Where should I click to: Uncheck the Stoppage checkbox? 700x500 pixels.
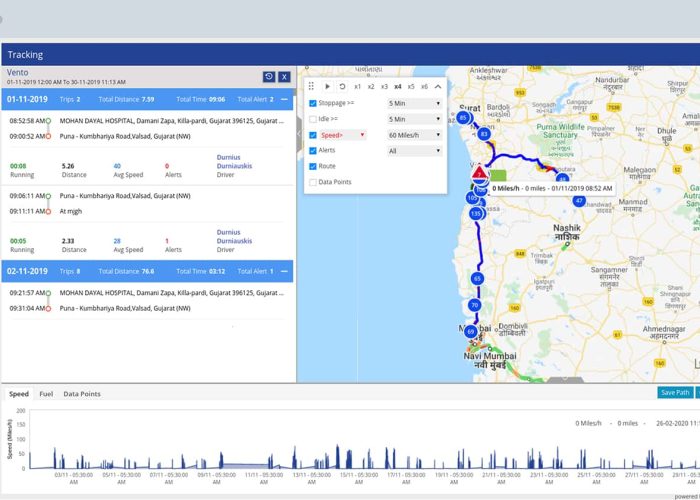click(x=313, y=103)
